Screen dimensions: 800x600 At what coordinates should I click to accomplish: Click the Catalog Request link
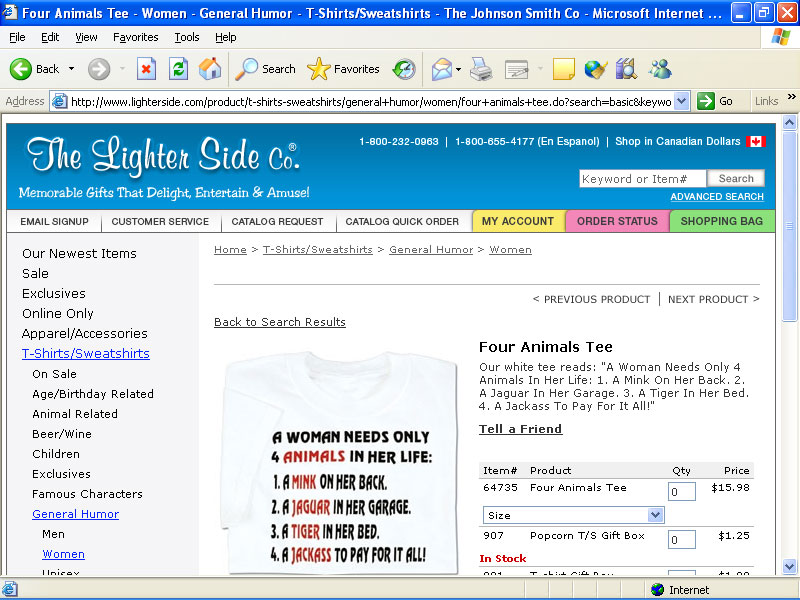click(x=277, y=221)
